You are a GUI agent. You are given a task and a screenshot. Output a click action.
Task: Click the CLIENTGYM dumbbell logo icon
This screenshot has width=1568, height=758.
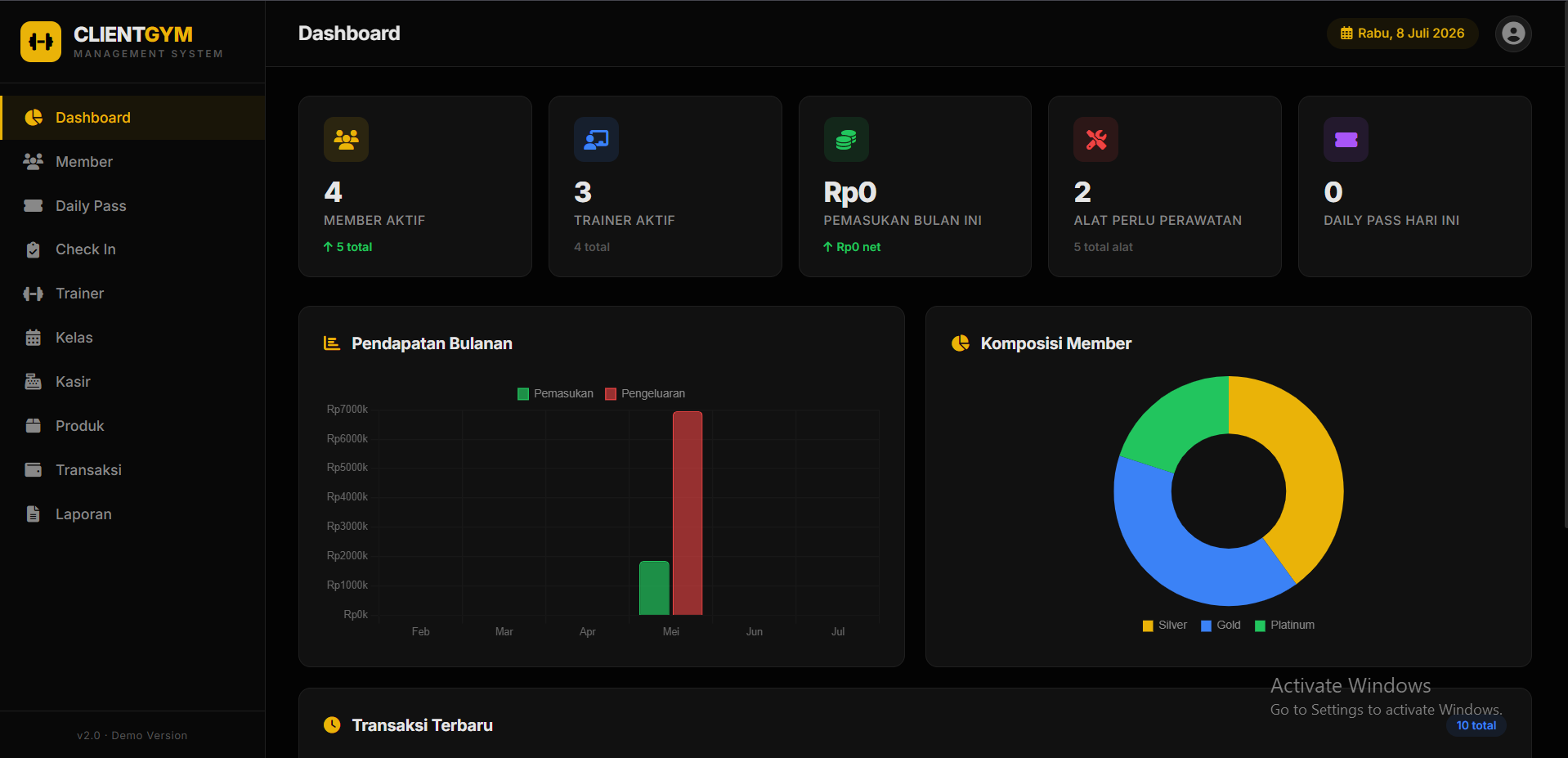pos(41,42)
